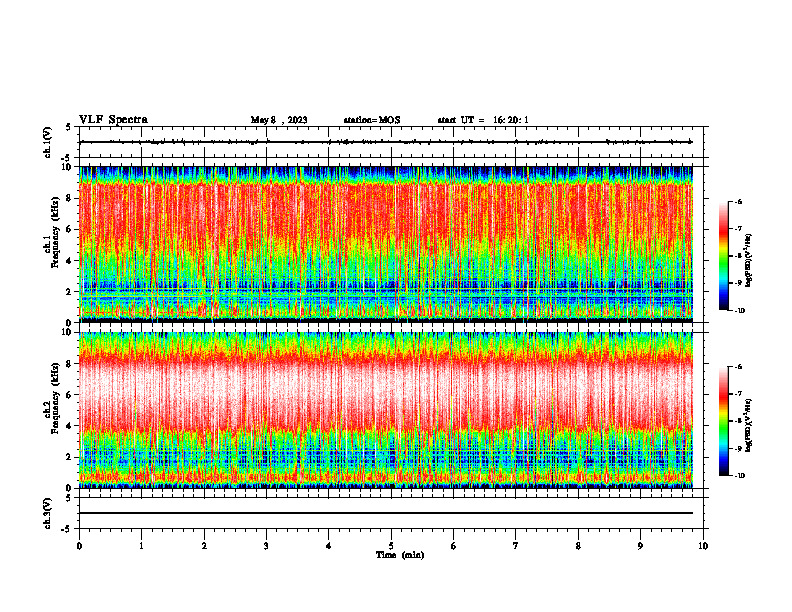Viewport: 792px width, 612px height.
Task: Click the "8" kHz tick on ch.1 spectrogram axis
Action: (x=70, y=198)
